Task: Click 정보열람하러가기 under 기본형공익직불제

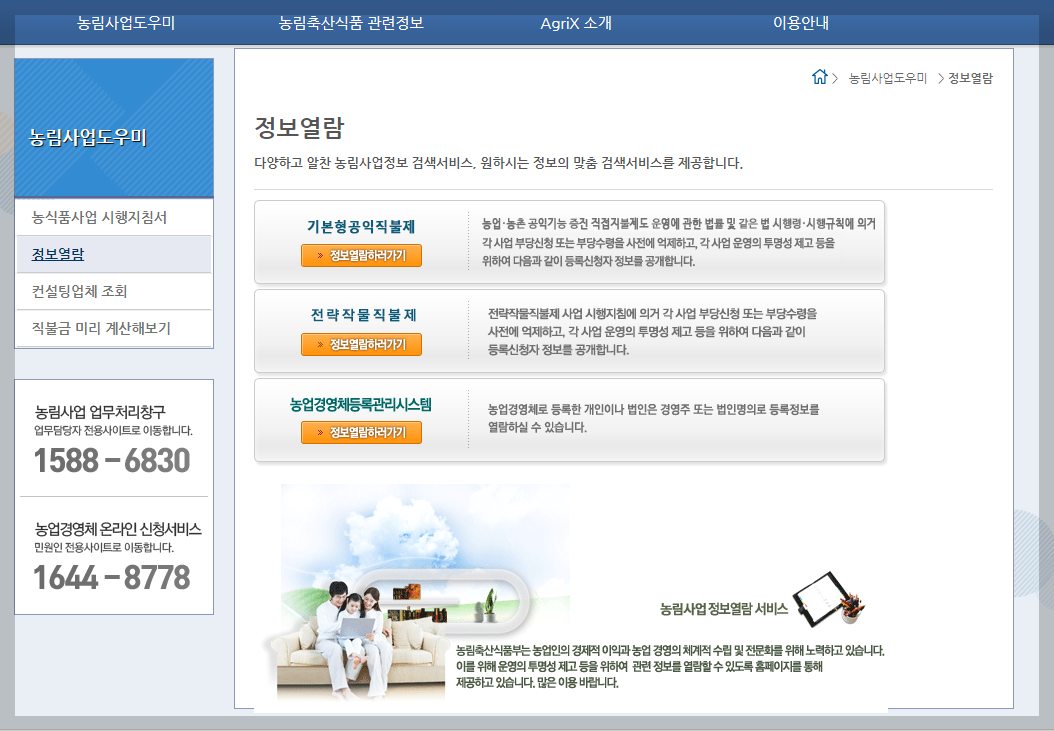Action: (362, 256)
